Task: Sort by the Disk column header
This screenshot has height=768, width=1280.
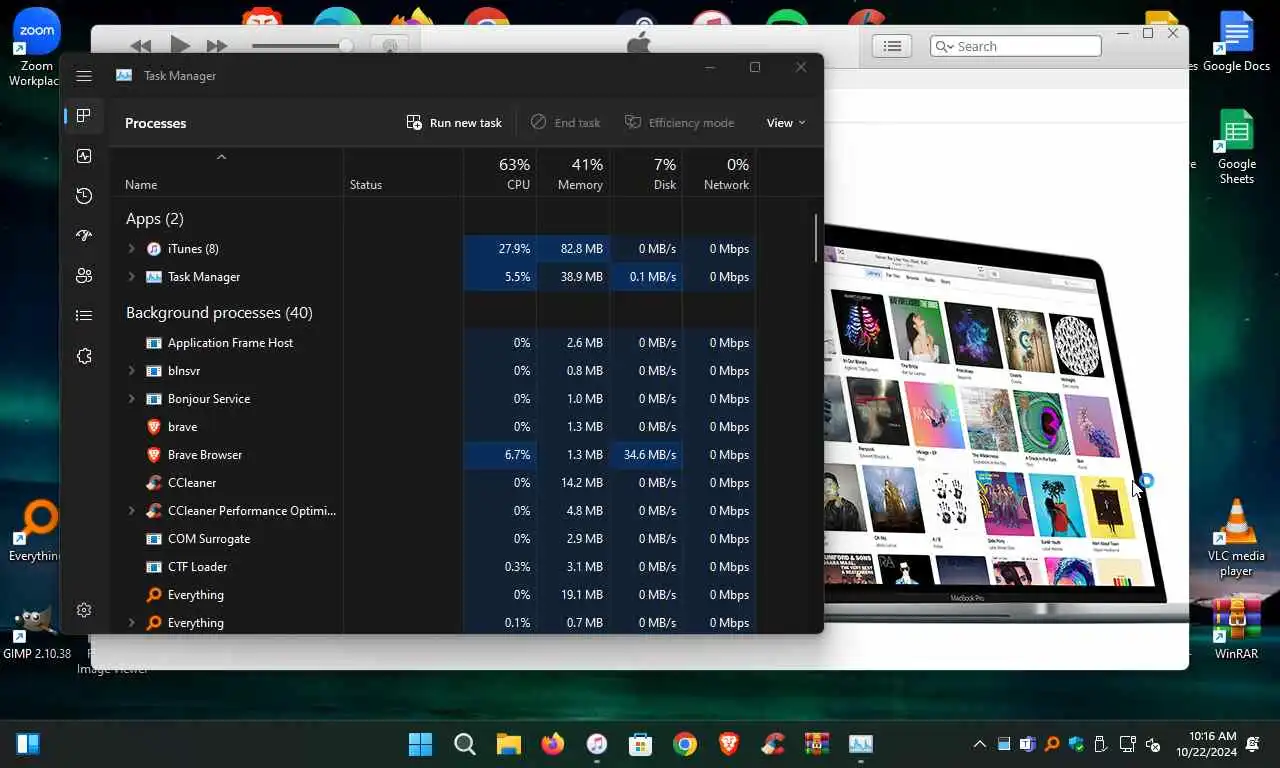Action: [646, 173]
